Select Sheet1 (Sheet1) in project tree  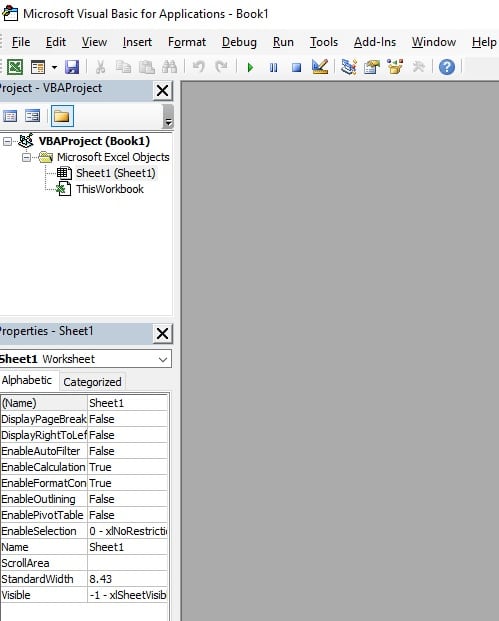[x=116, y=173]
